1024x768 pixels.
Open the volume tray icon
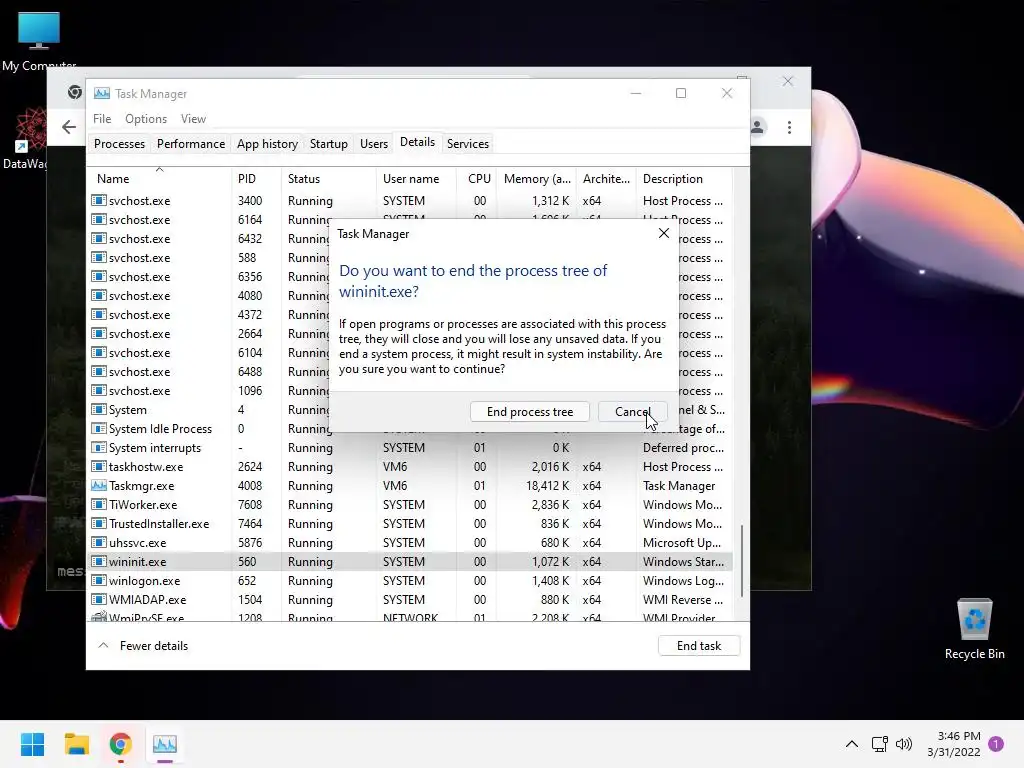click(x=904, y=744)
